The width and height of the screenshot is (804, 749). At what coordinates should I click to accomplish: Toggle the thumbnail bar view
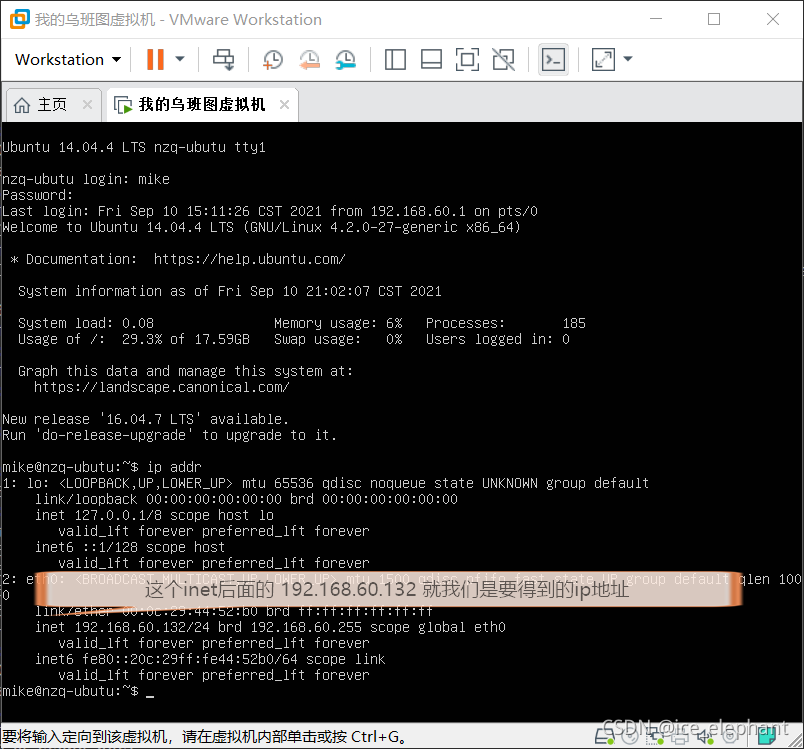point(431,59)
